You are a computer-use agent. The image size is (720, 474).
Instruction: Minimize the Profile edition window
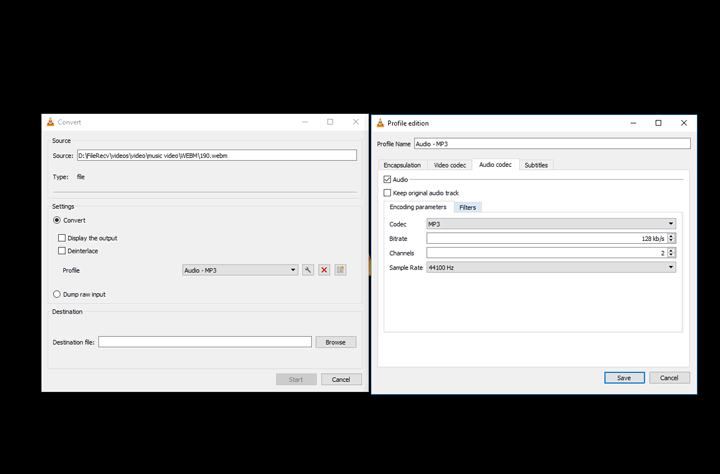[633, 123]
